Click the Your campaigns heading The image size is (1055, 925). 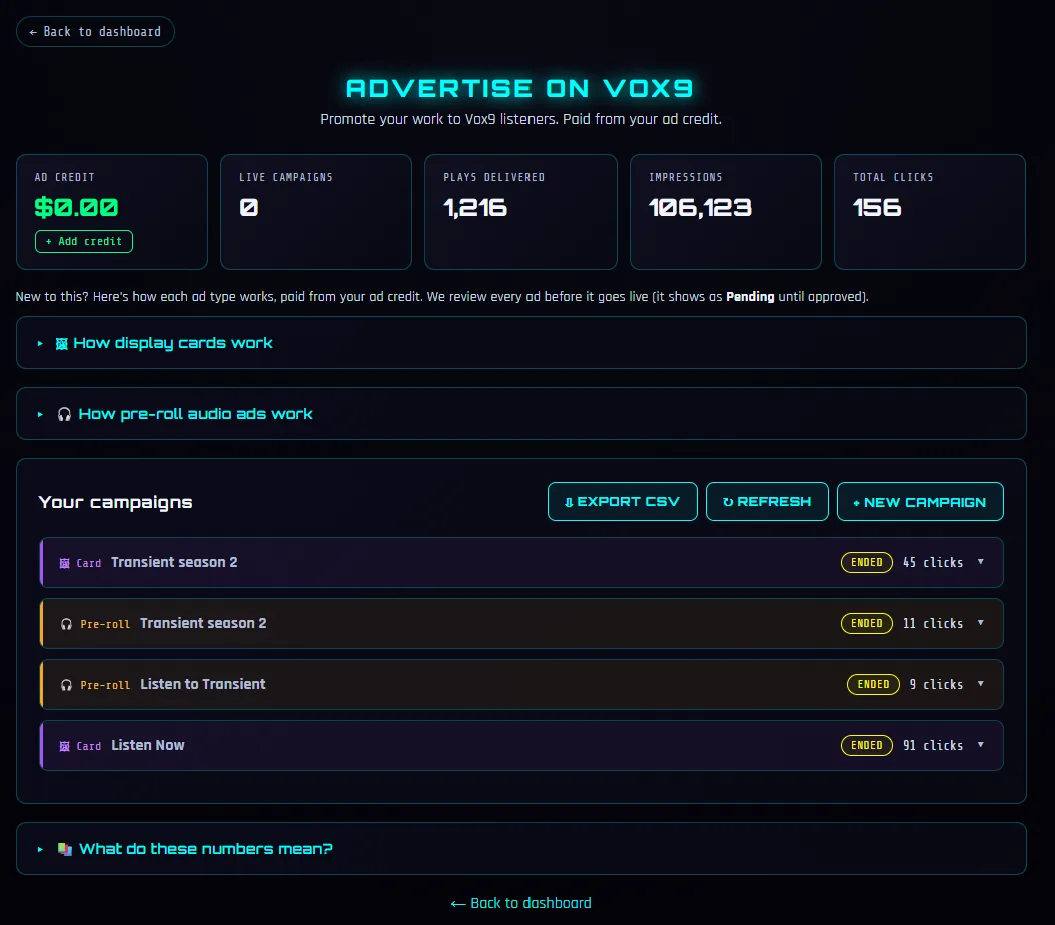pos(115,503)
